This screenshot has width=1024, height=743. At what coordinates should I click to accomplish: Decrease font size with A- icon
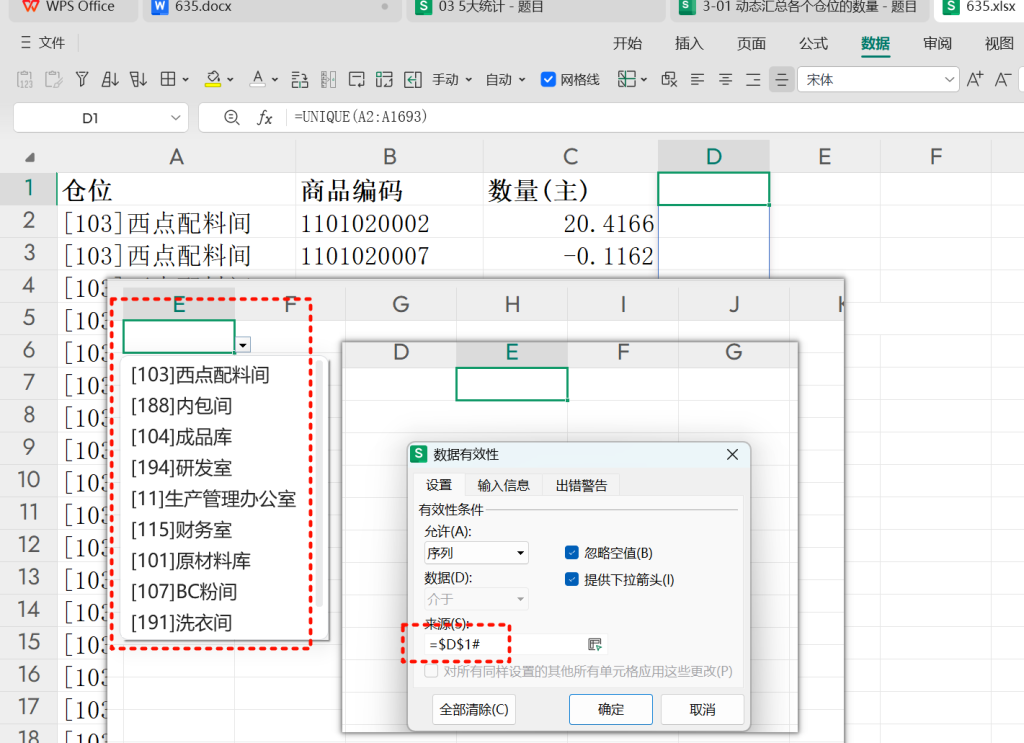click(1003, 80)
